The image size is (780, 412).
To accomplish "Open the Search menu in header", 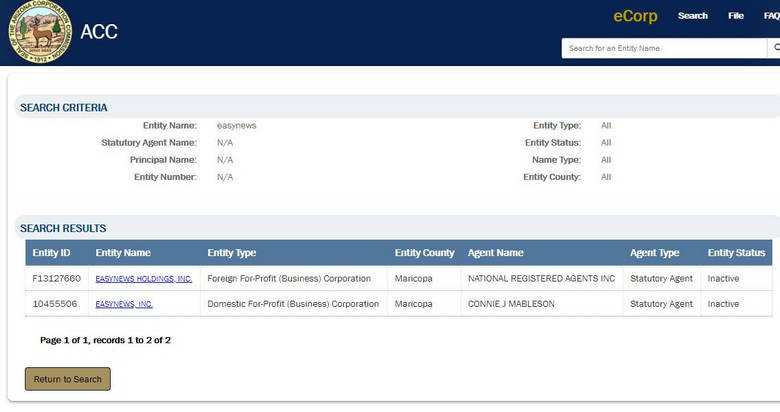I will [692, 16].
